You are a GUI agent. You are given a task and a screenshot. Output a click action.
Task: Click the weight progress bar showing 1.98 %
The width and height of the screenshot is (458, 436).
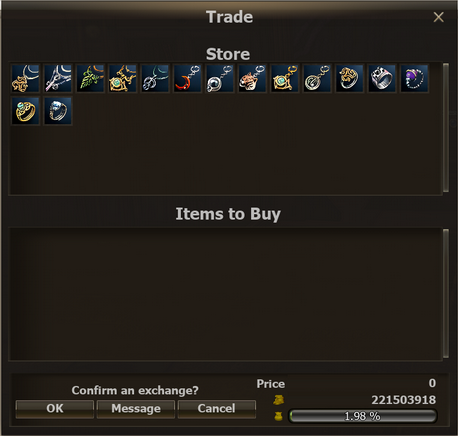(x=362, y=416)
